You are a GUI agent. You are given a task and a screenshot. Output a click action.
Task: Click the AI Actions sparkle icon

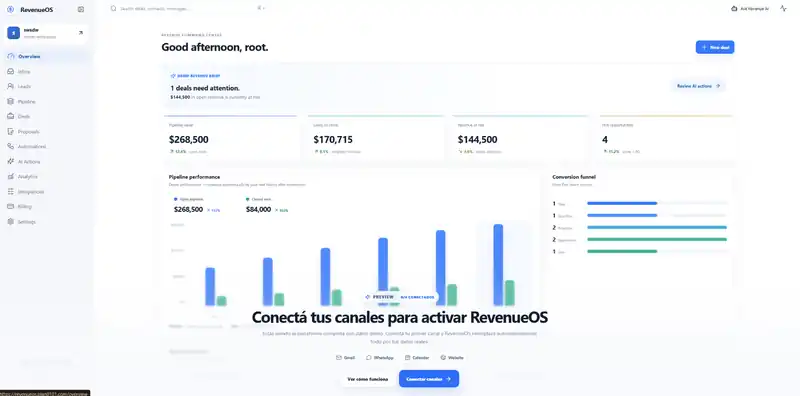[11, 161]
